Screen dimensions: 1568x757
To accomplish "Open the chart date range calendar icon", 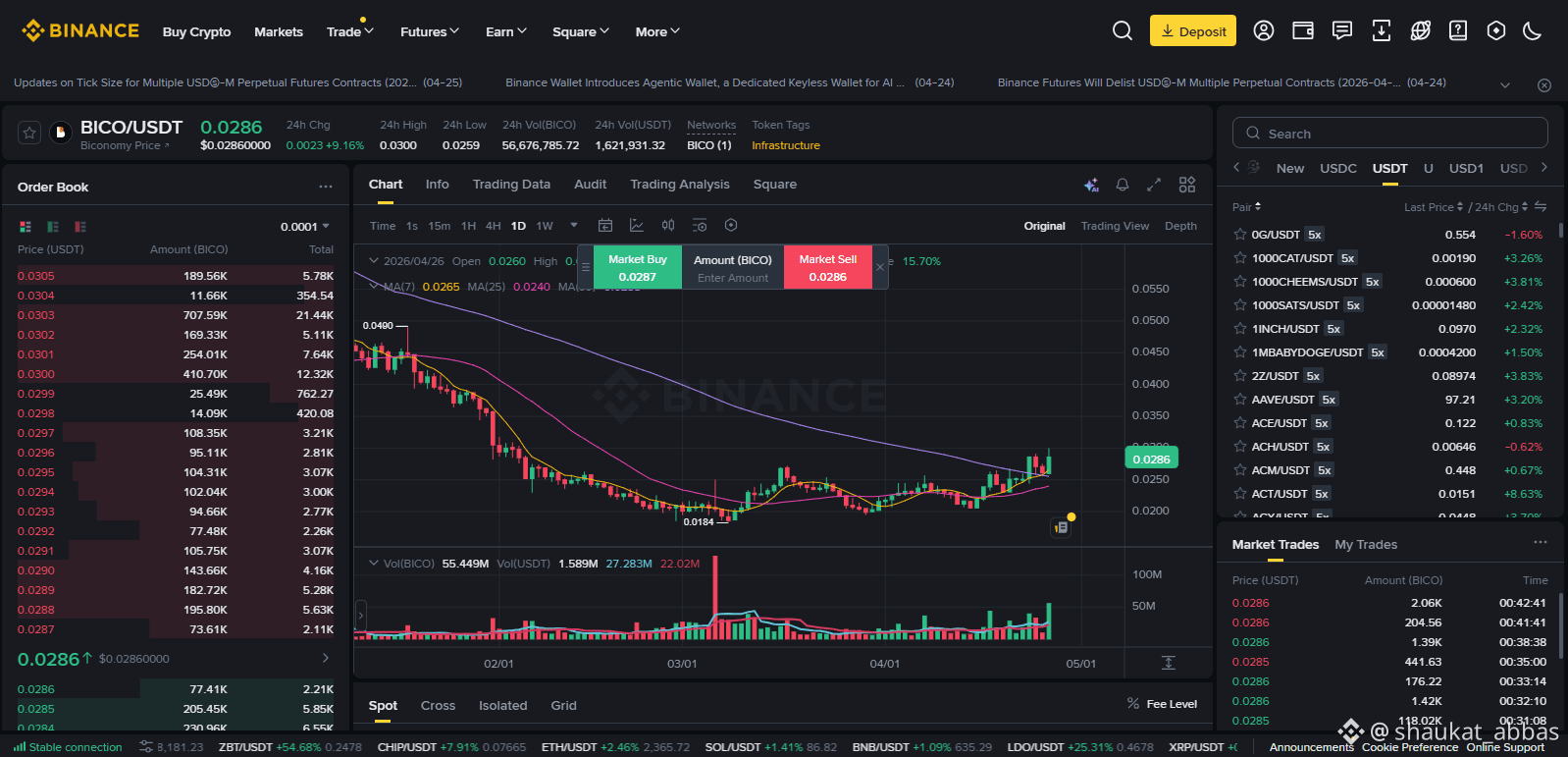I will [605, 226].
